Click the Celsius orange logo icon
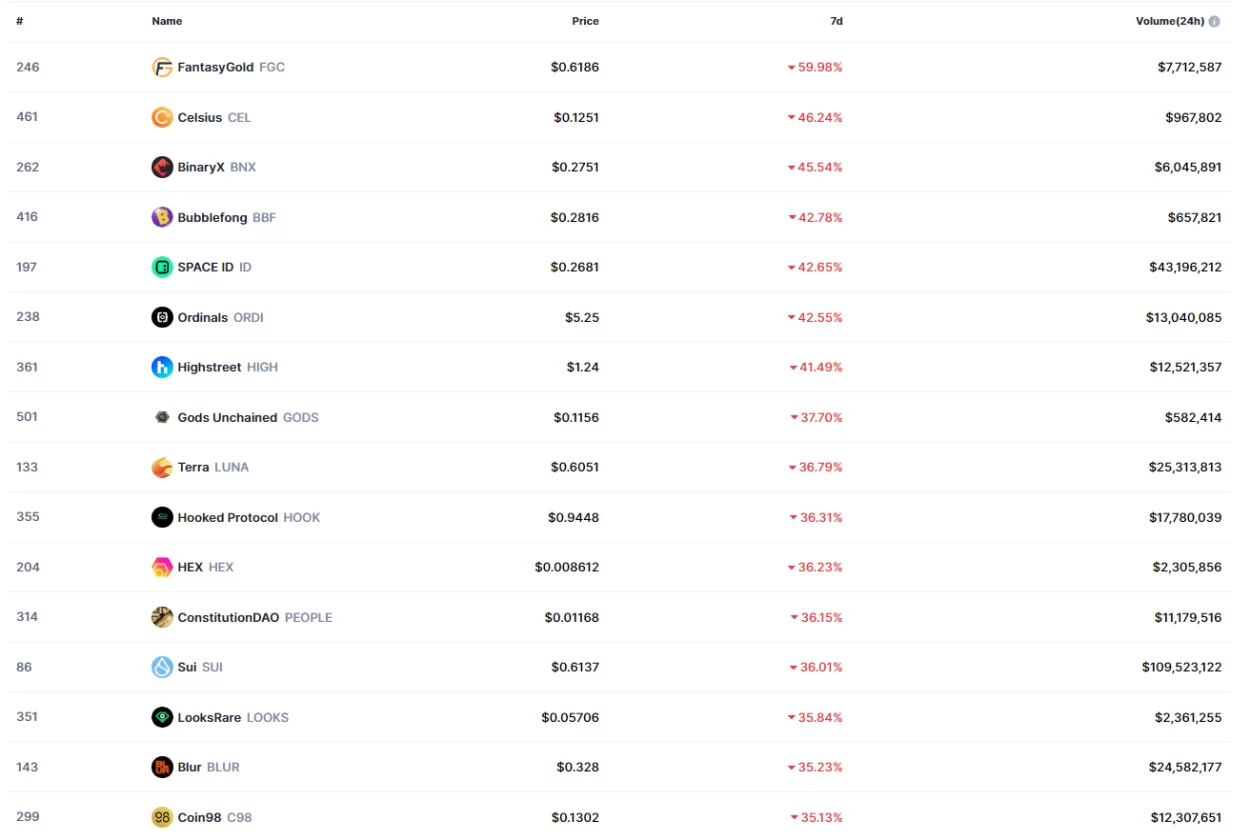The height and width of the screenshot is (840, 1250). (162, 117)
